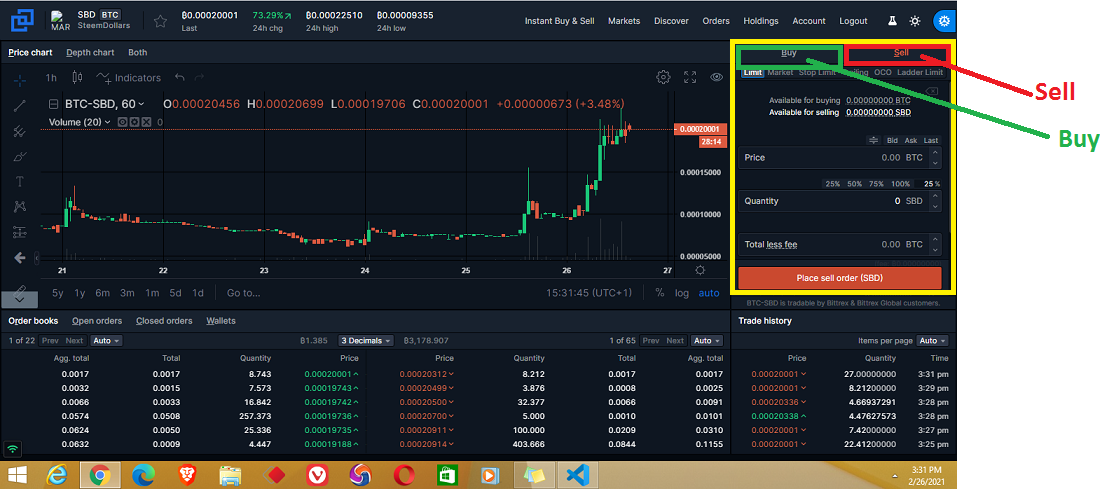Remove the Volume indicator

[x=146, y=122]
